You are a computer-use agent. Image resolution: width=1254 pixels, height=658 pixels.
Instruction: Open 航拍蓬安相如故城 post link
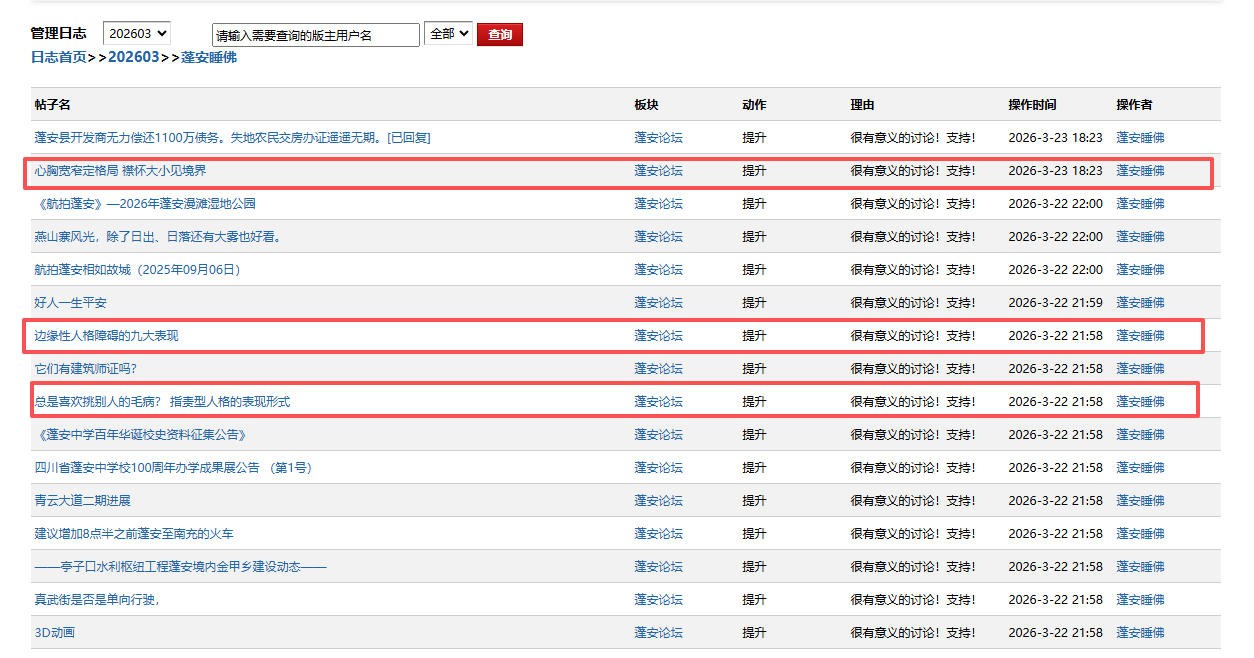point(137,270)
